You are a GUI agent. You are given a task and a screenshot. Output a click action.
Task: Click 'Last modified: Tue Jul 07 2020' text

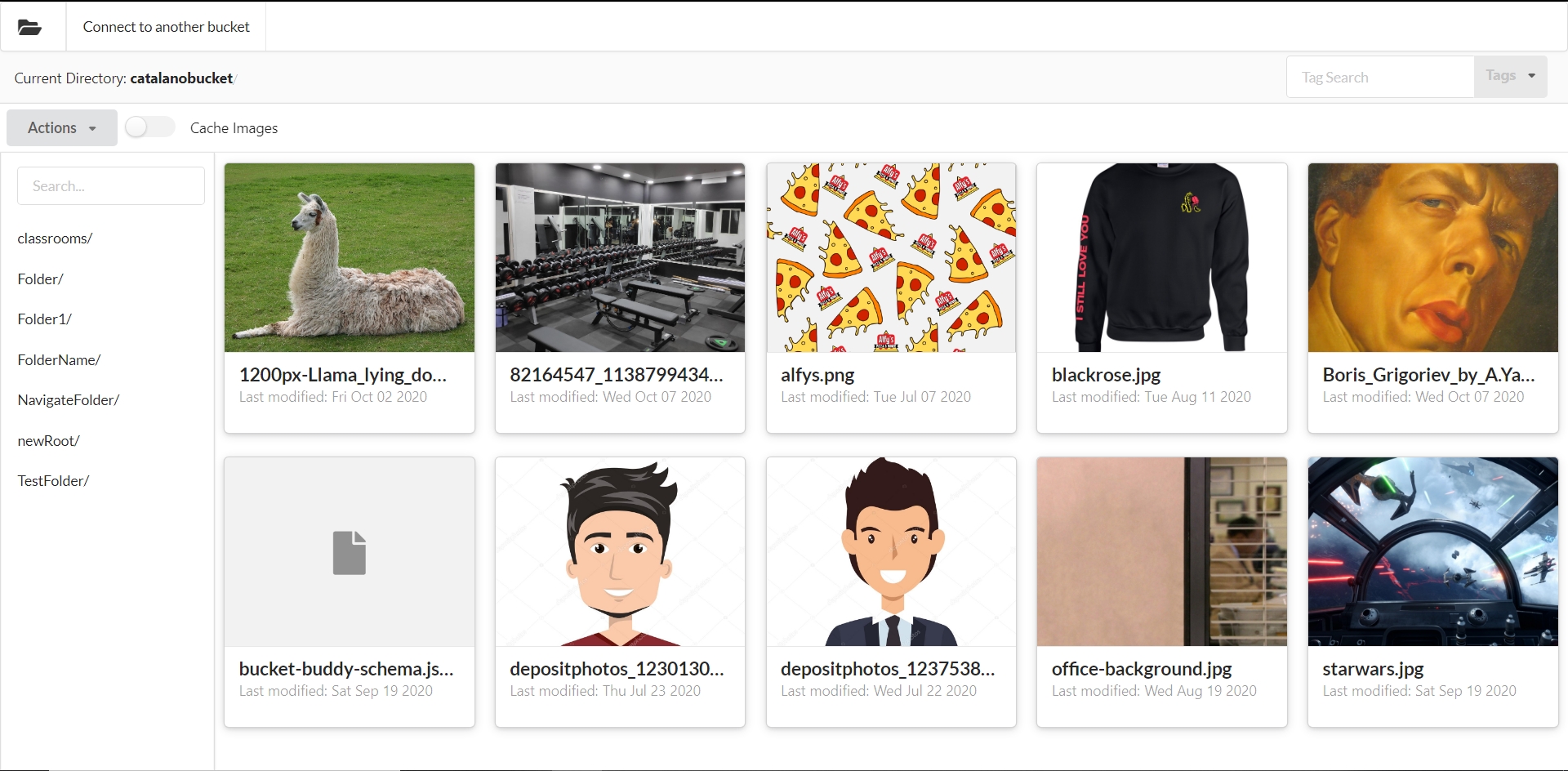click(x=875, y=397)
